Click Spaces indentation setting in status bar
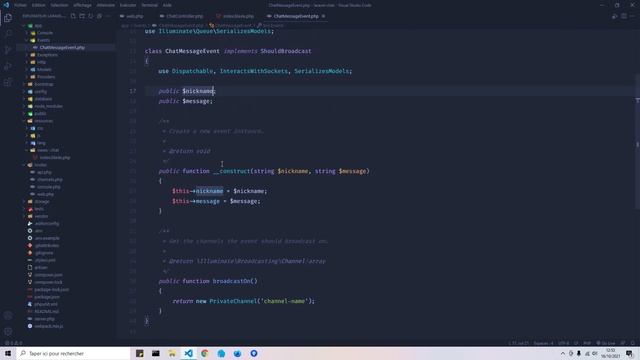Image resolution: width=640 pixels, height=360 pixels. tap(543, 343)
